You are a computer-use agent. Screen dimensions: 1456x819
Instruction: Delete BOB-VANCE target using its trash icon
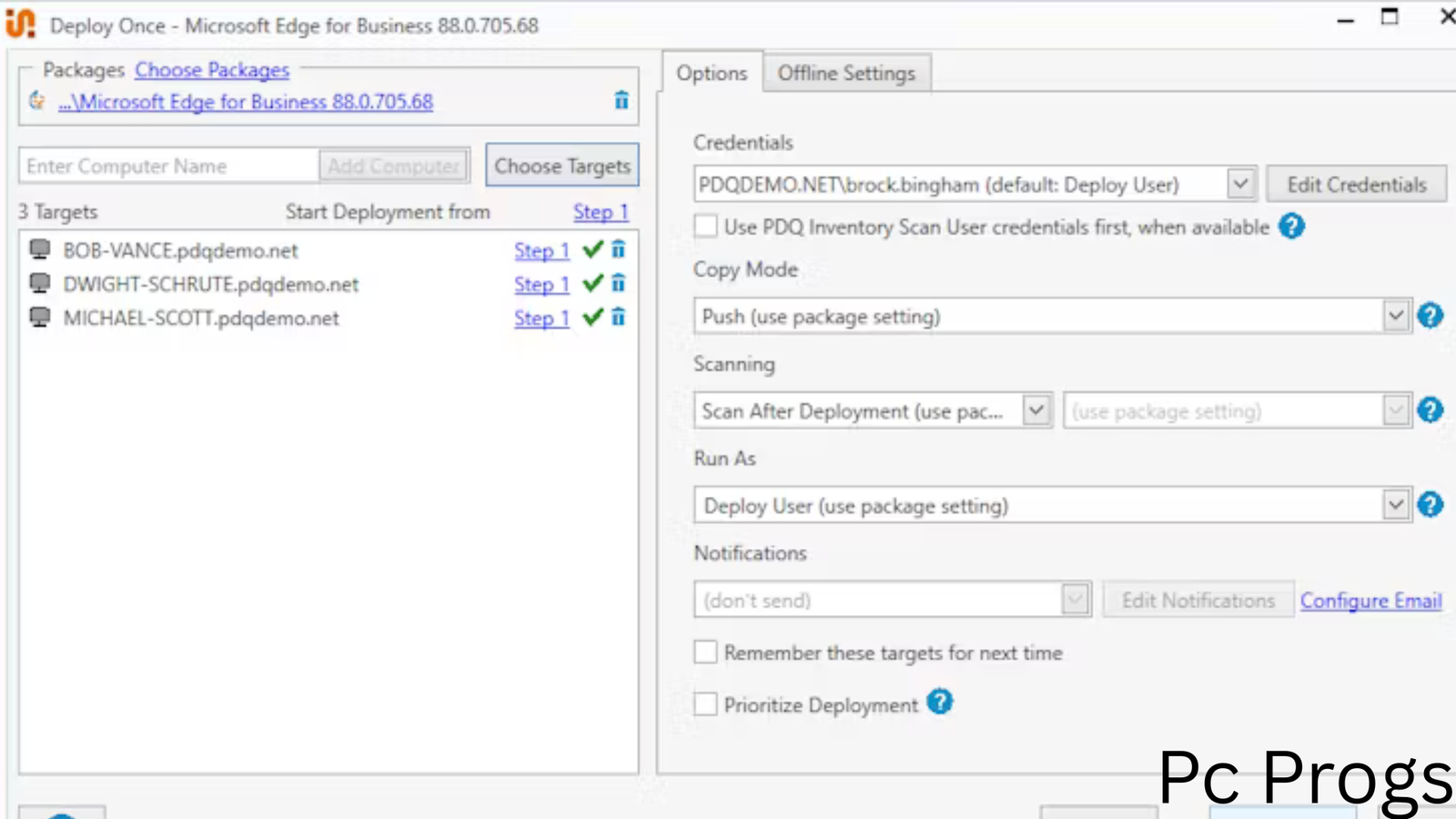[619, 248]
